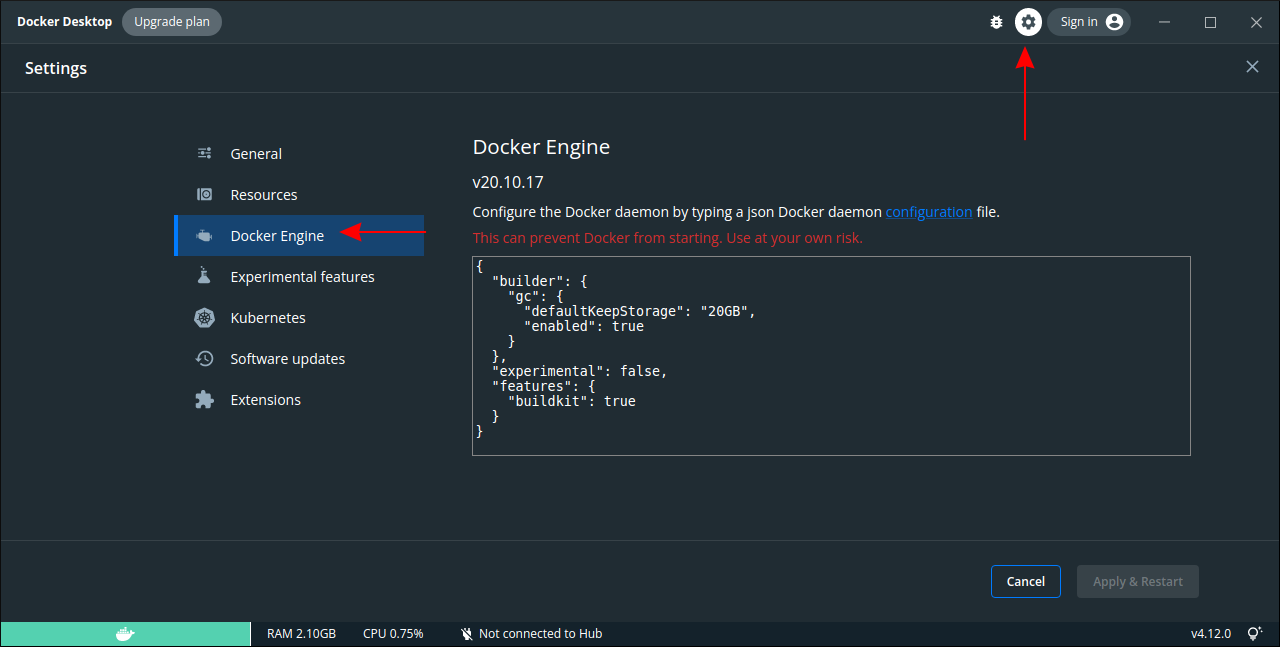This screenshot has width=1280, height=647.
Task: Click the Kubernetes helm wheel icon
Action: pos(204,317)
